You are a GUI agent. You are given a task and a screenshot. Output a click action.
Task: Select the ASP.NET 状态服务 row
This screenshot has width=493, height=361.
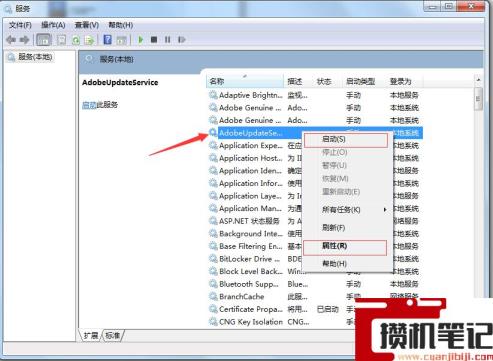(255, 221)
